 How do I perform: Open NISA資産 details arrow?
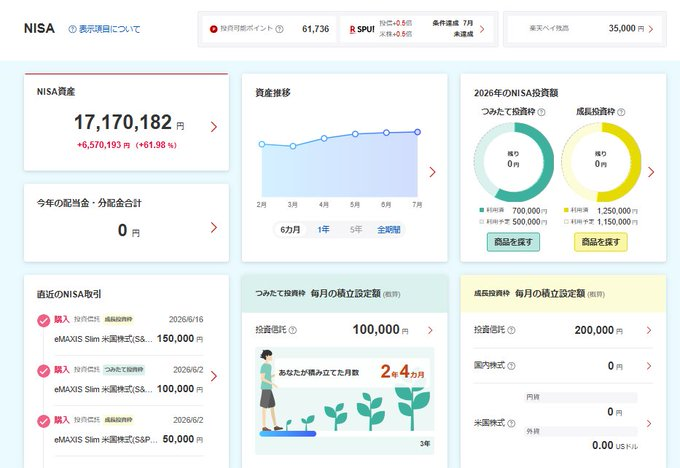click(x=213, y=127)
